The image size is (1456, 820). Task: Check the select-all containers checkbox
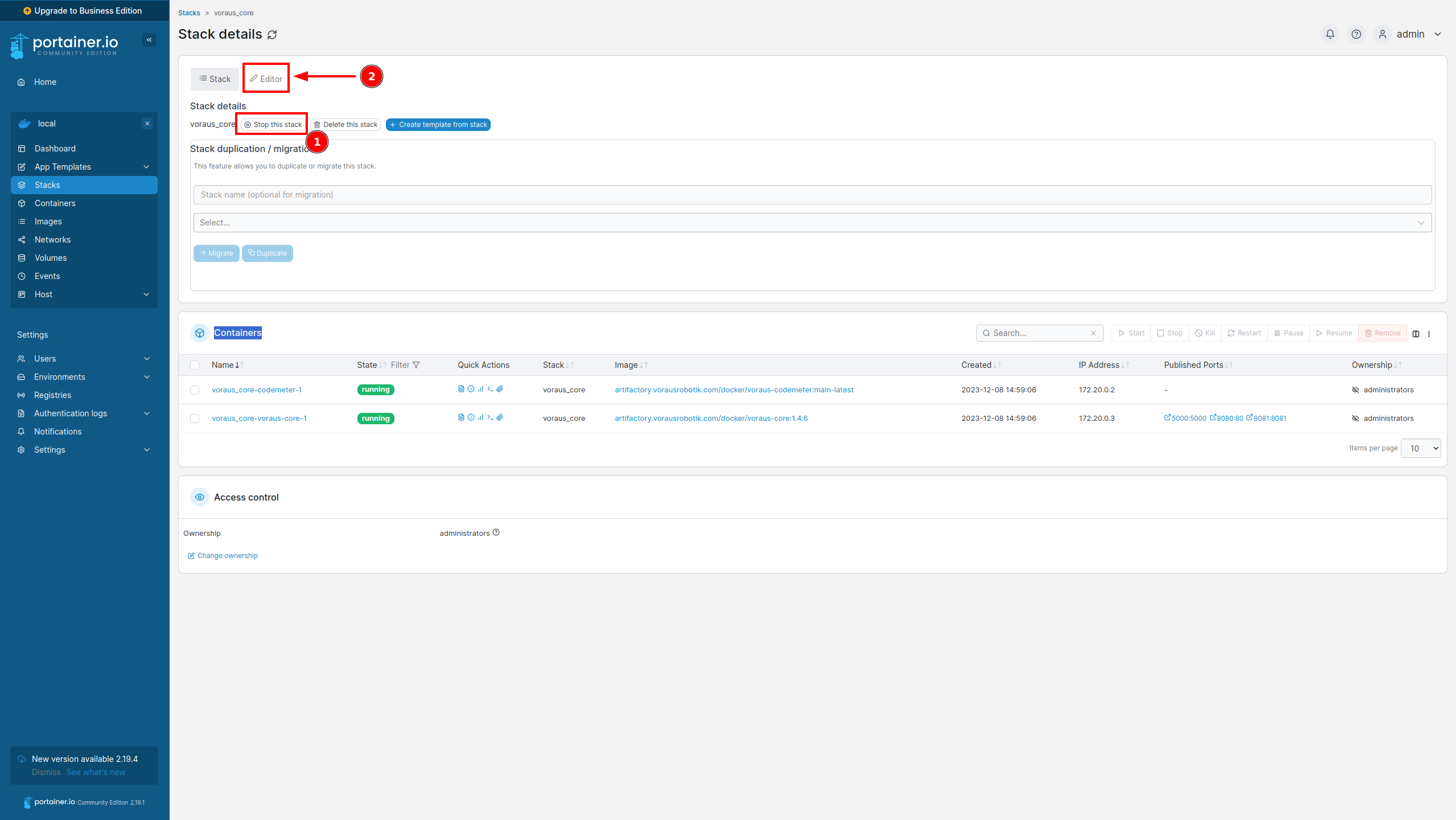[195, 364]
